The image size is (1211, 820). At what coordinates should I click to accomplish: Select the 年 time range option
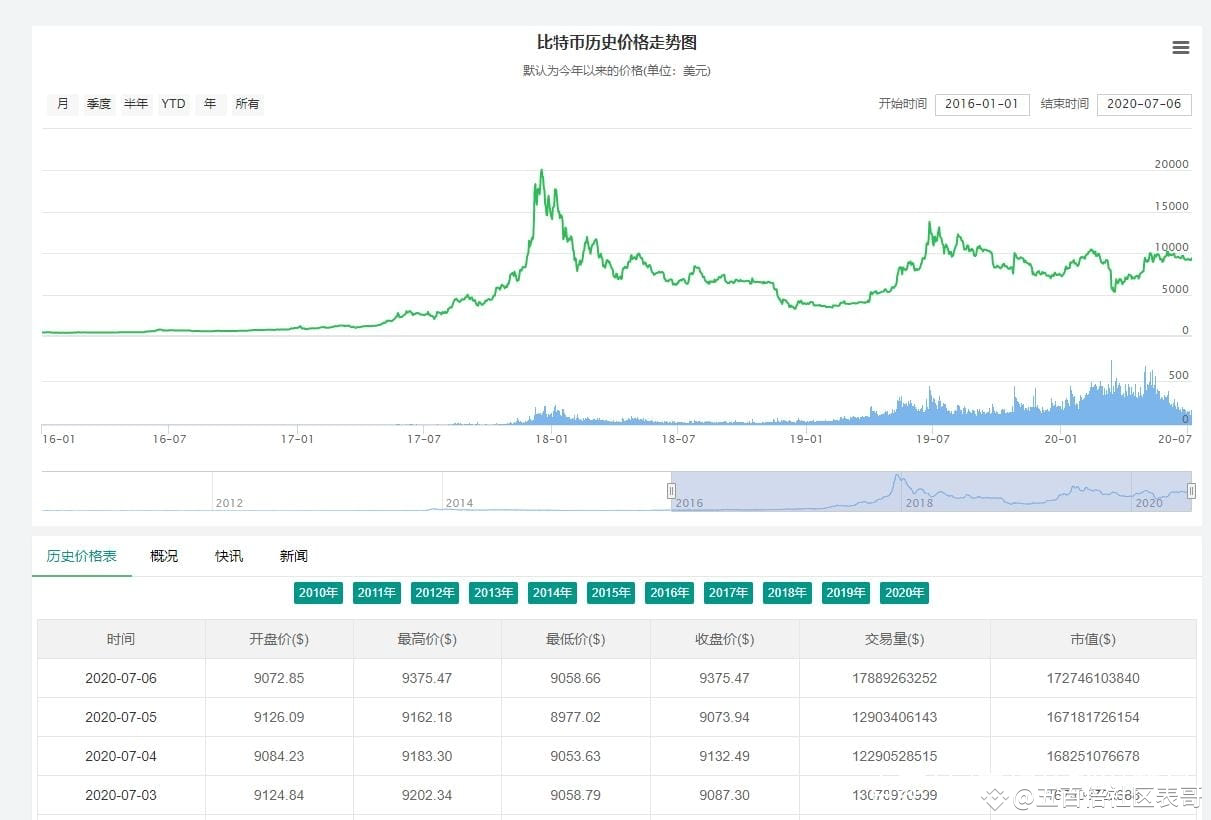pos(209,103)
